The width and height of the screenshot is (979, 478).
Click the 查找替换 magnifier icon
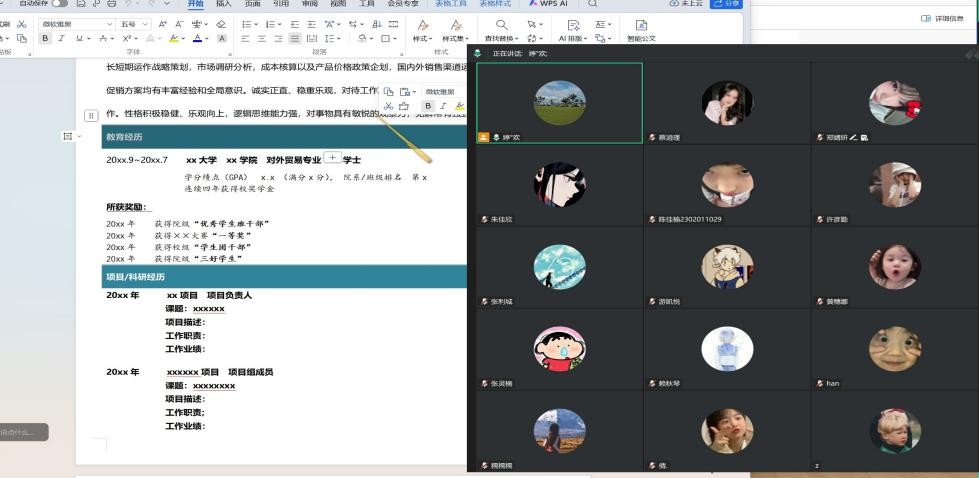(x=502, y=24)
